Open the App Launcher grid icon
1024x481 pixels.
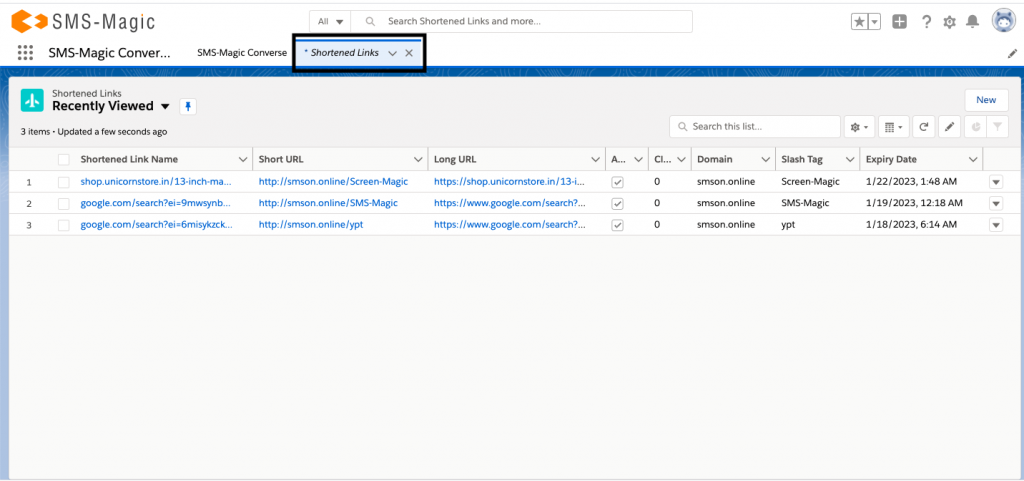click(25, 53)
